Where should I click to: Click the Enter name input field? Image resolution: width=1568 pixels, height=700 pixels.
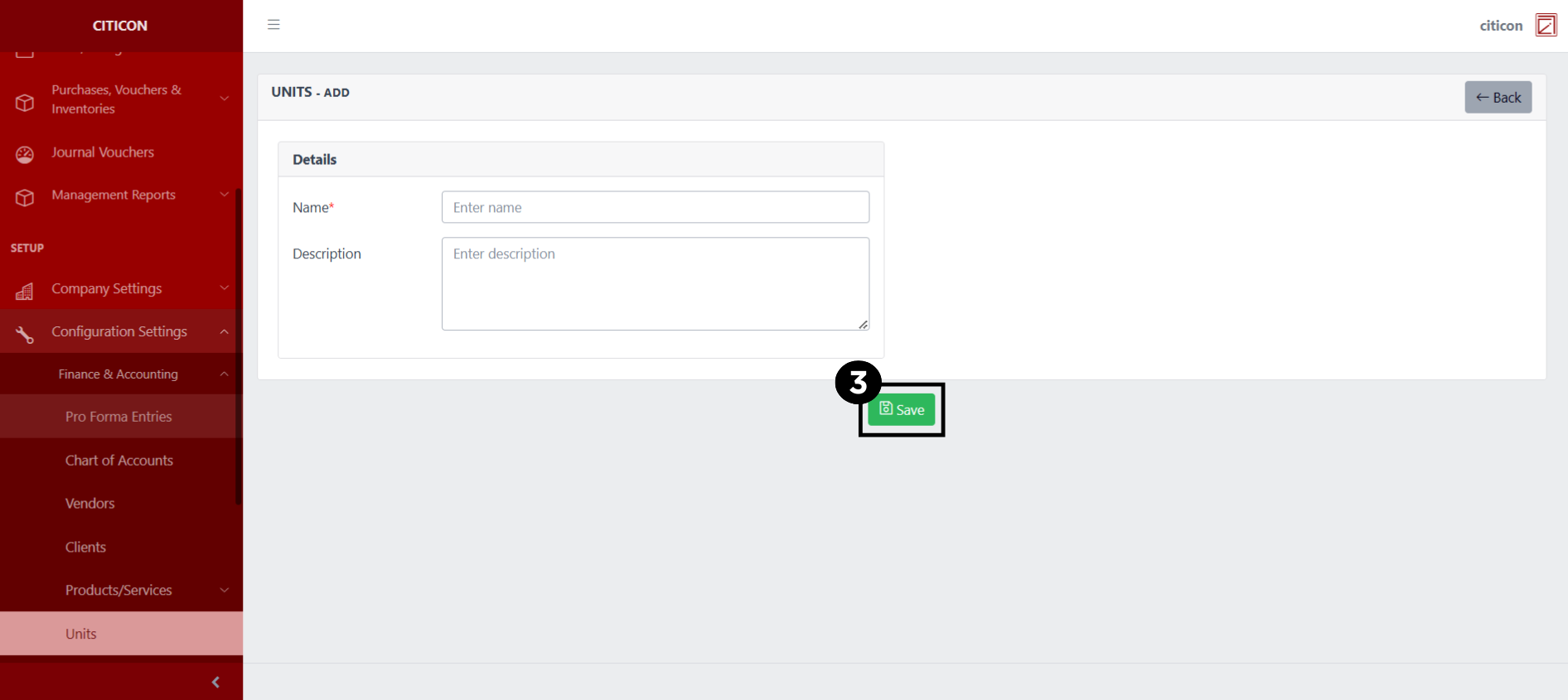point(655,207)
